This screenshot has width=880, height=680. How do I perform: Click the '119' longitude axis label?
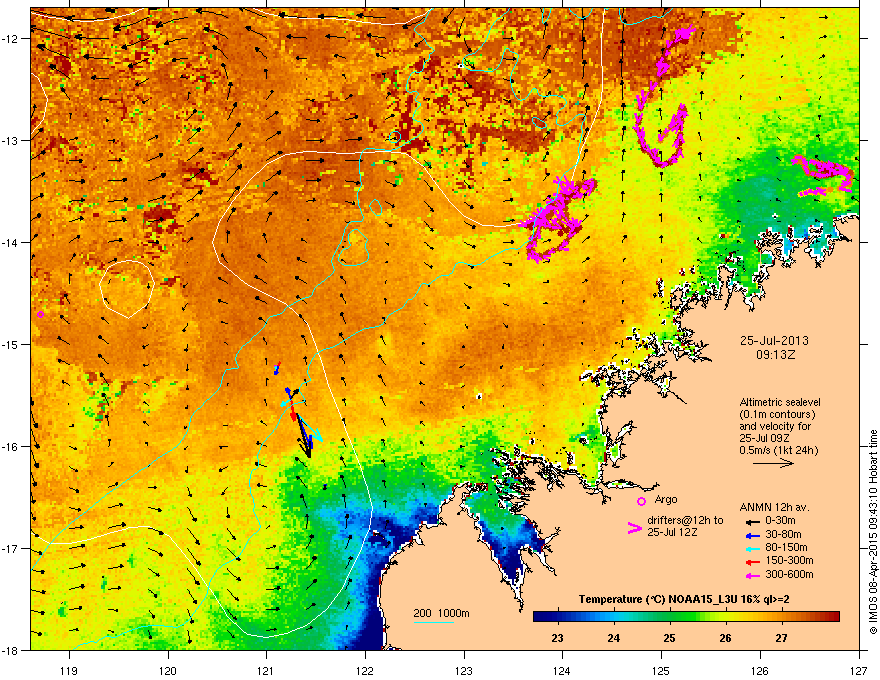69,670
